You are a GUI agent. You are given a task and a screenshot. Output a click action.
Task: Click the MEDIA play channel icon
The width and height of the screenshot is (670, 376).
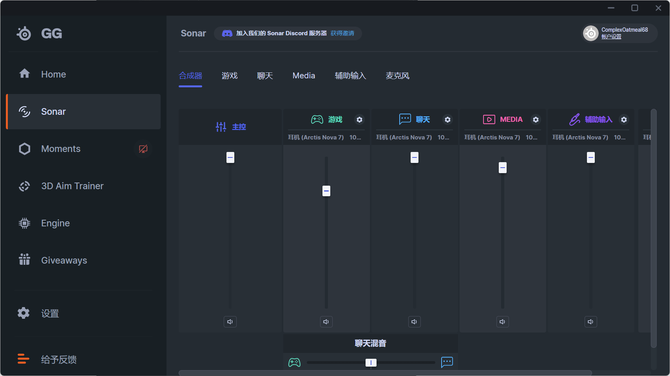pos(489,119)
